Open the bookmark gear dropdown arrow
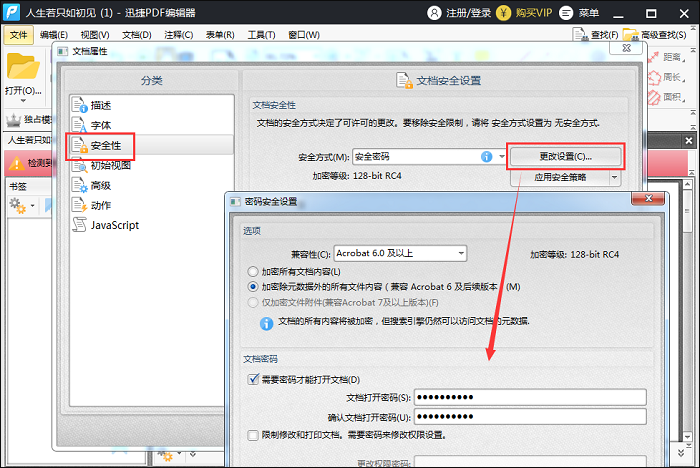700x468 pixels. click(x=33, y=206)
